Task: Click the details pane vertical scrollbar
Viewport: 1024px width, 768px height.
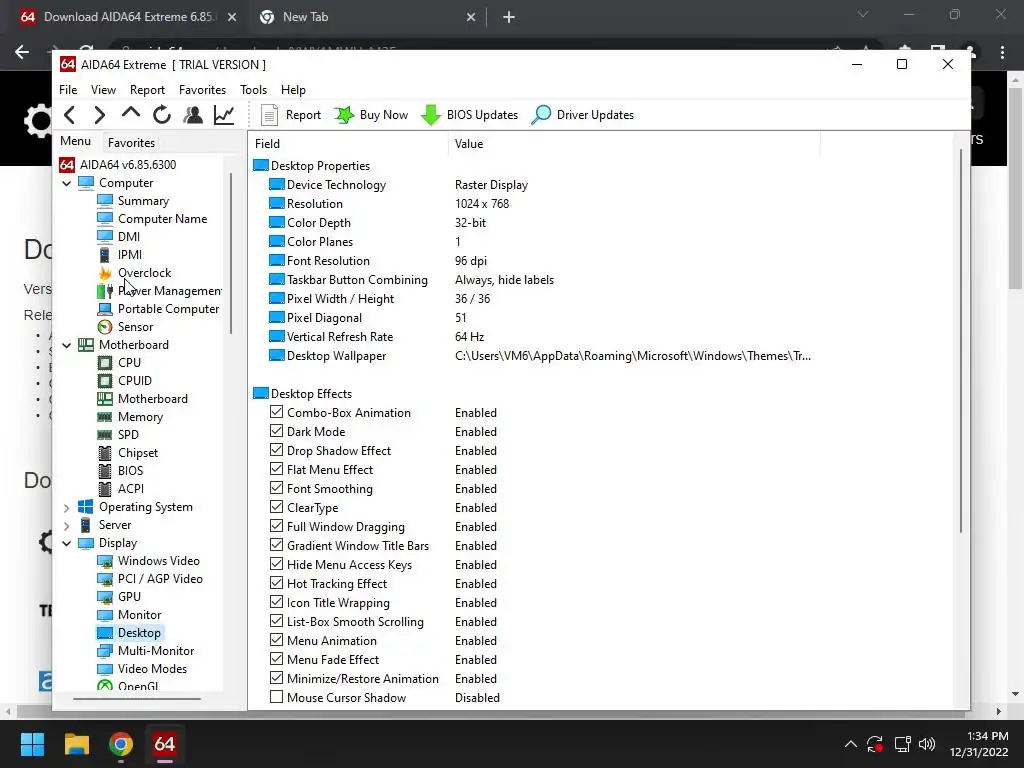Action: click(x=961, y=340)
